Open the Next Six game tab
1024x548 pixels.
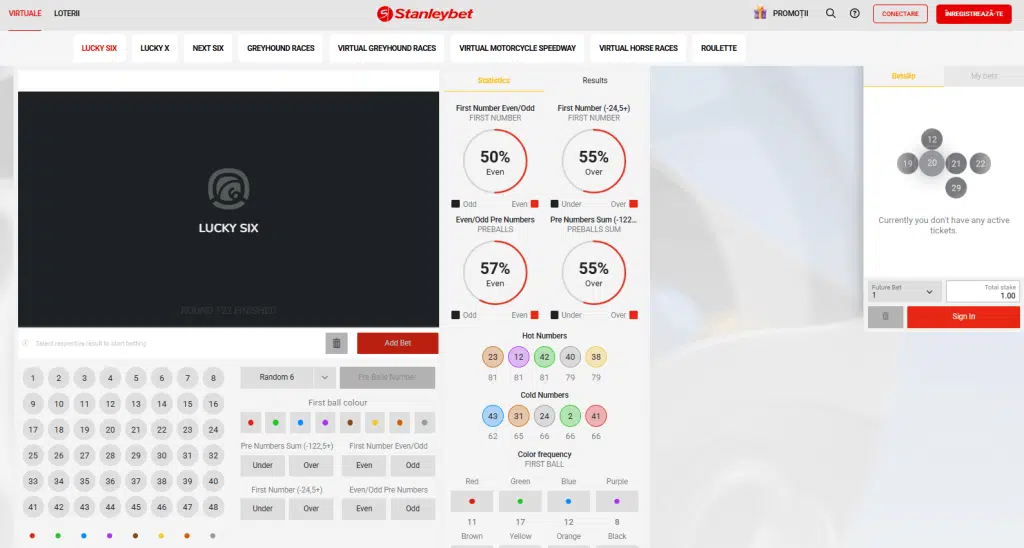pyautogui.click(x=208, y=48)
